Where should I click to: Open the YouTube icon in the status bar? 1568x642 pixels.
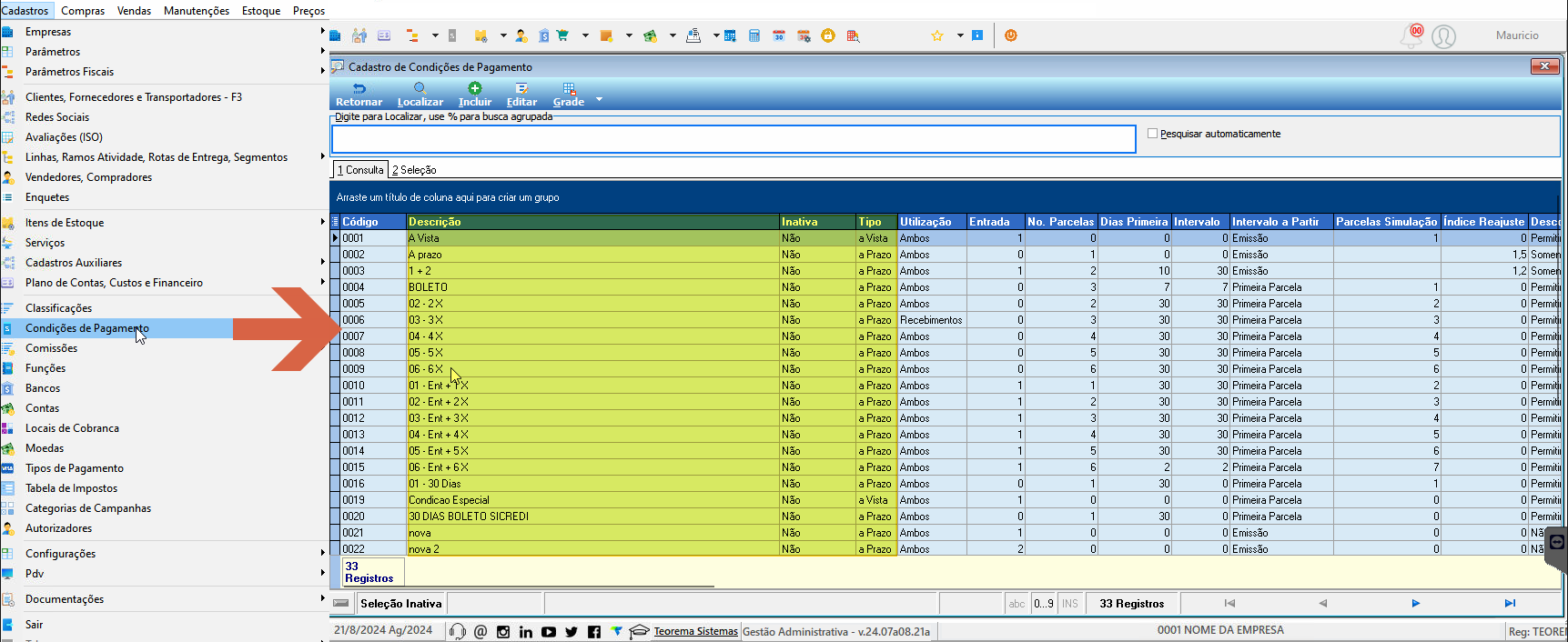pyautogui.click(x=548, y=631)
